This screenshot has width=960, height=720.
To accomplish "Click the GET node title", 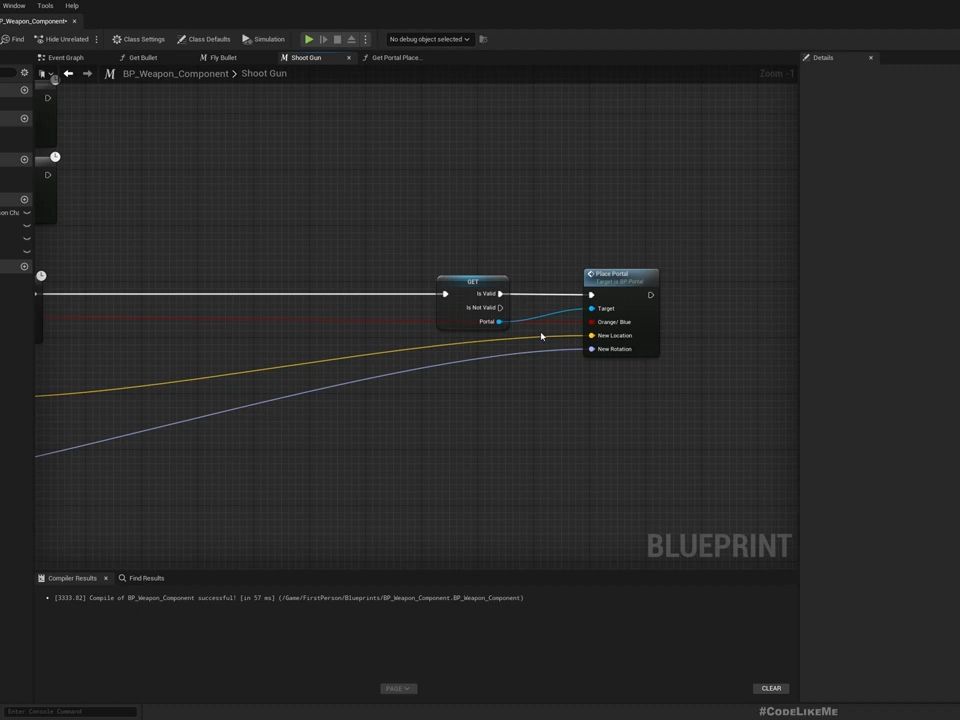I will click(473, 282).
